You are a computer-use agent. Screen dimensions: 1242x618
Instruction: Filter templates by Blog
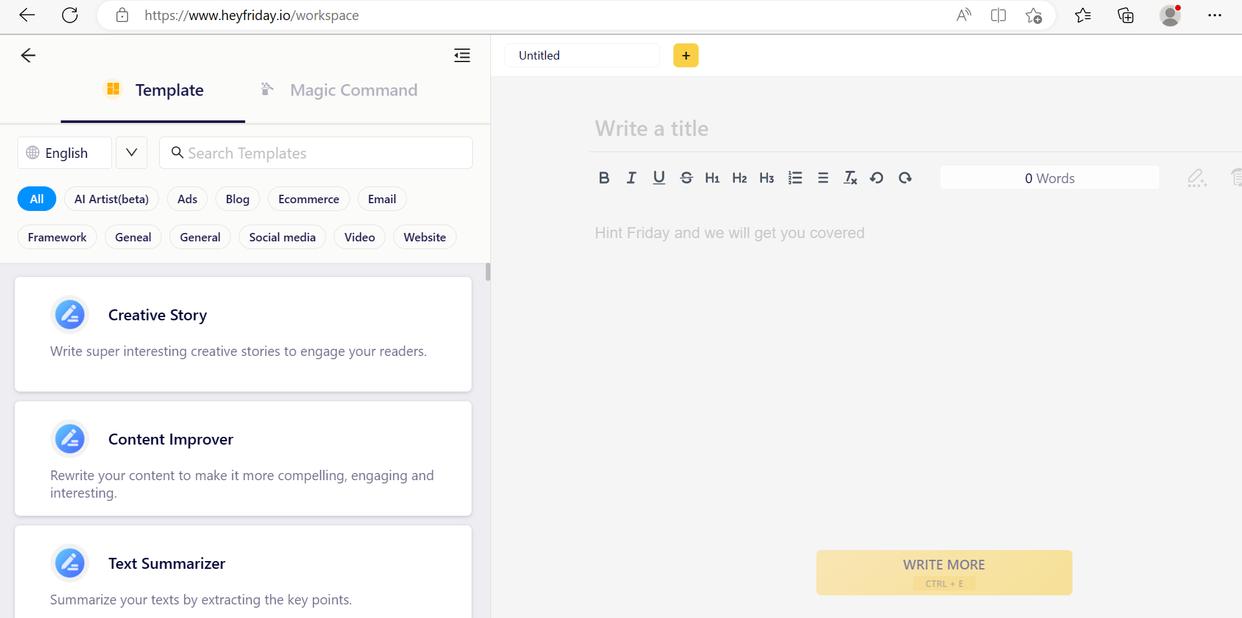pos(238,199)
